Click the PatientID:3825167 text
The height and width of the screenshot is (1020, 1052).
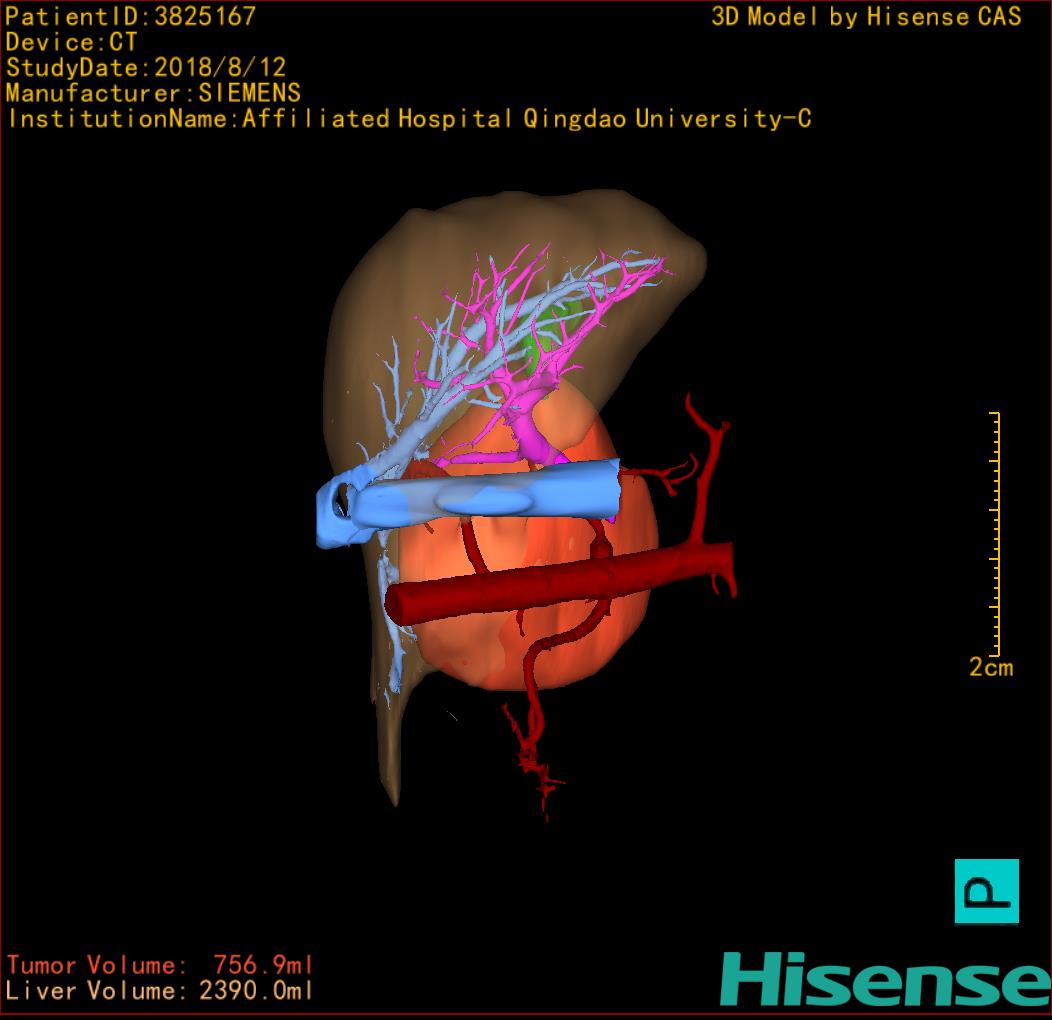pyautogui.click(x=131, y=16)
